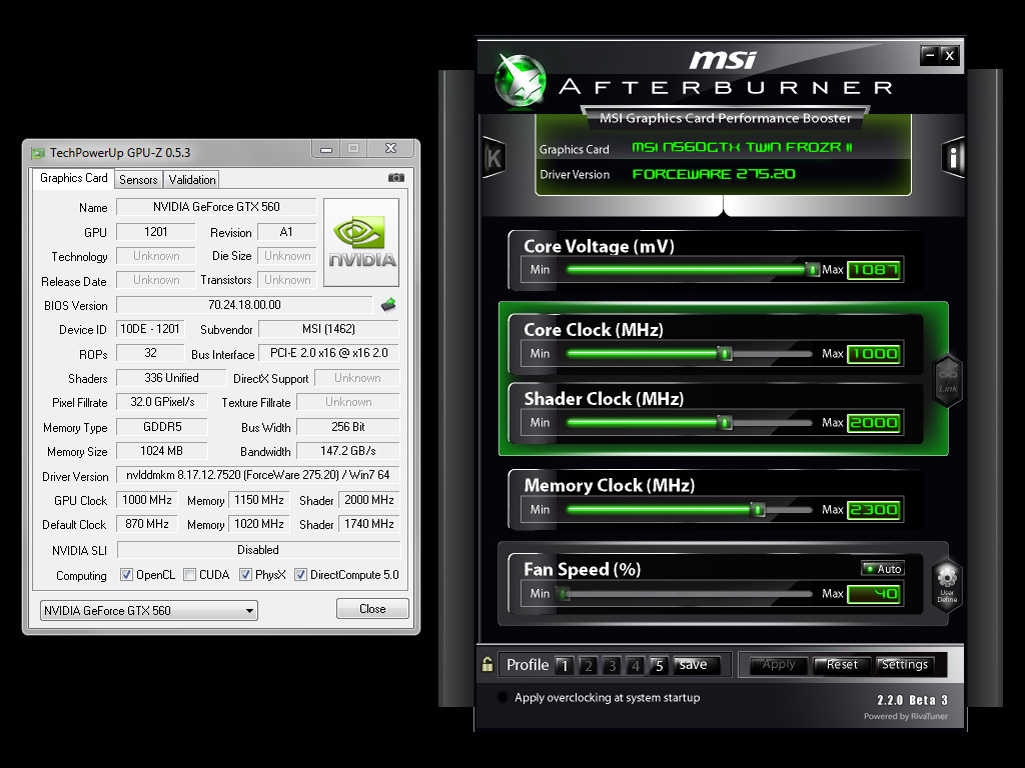The width and height of the screenshot is (1025, 768).
Task: Click the Core Clock value 1000 field
Action: [x=875, y=354]
